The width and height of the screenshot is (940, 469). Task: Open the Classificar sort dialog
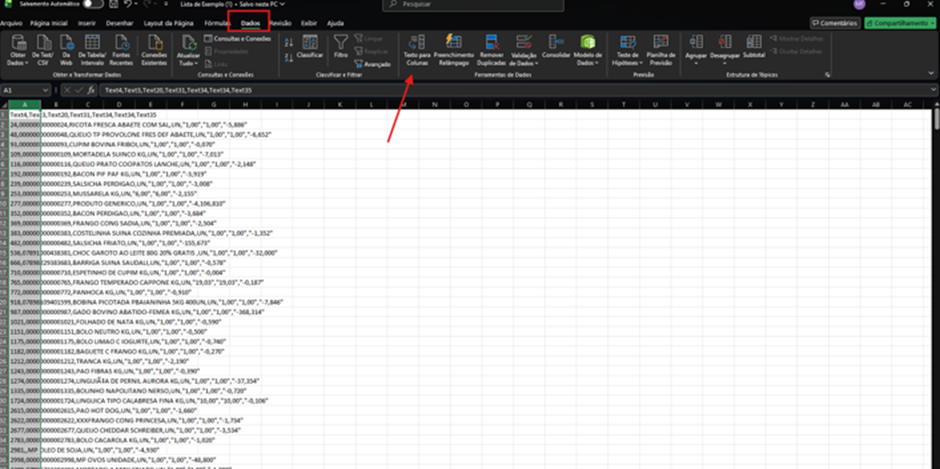click(x=310, y=46)
